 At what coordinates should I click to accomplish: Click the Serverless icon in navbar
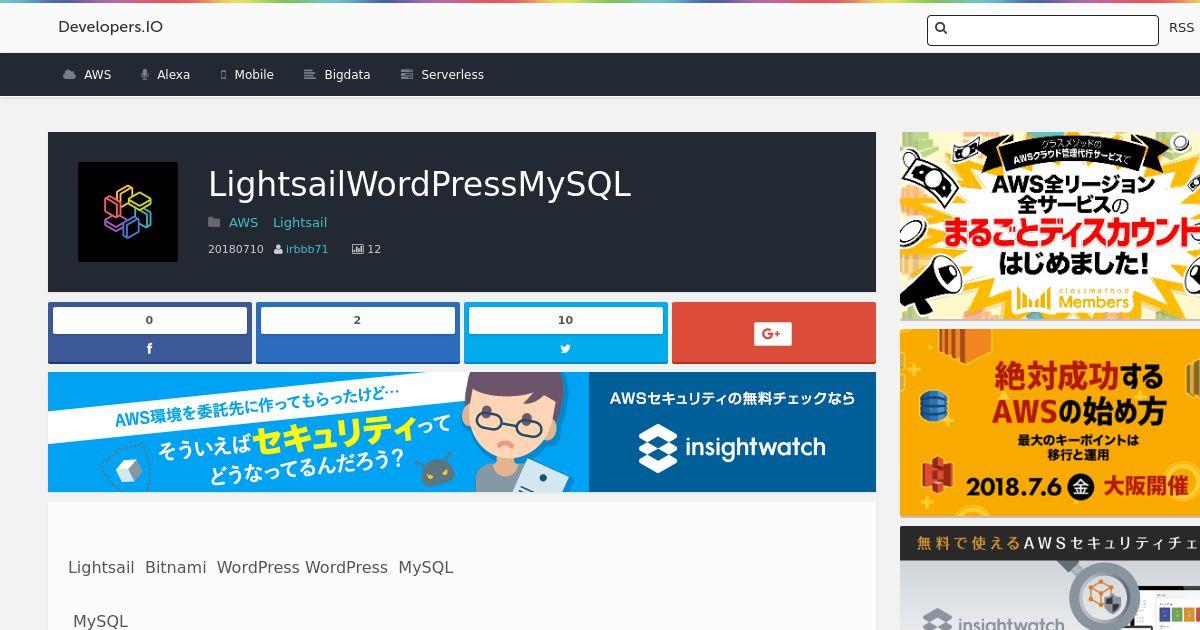pyautogui.click(x=406, y=75)
